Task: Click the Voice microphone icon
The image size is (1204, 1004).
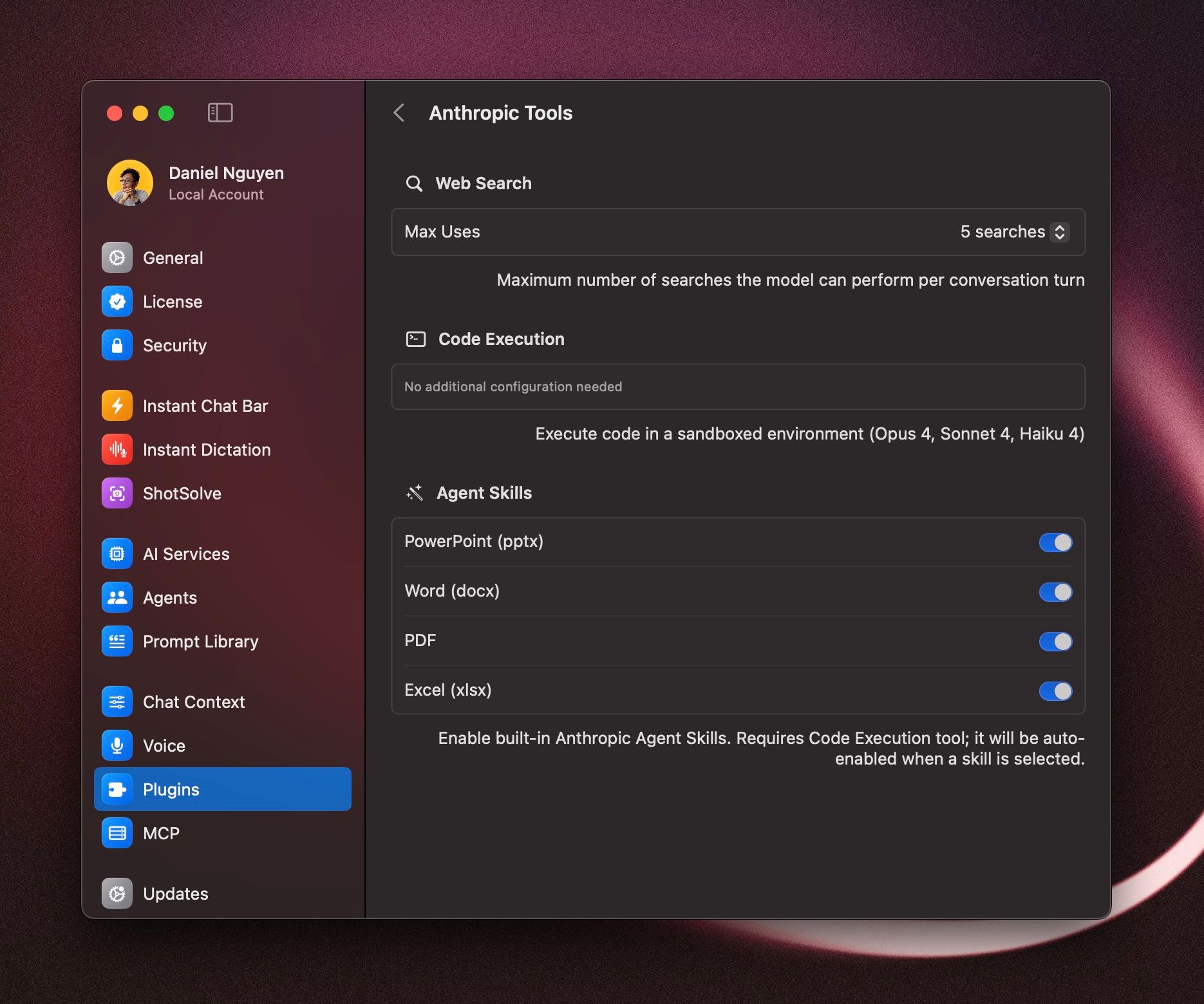Action: coord(117,746)
